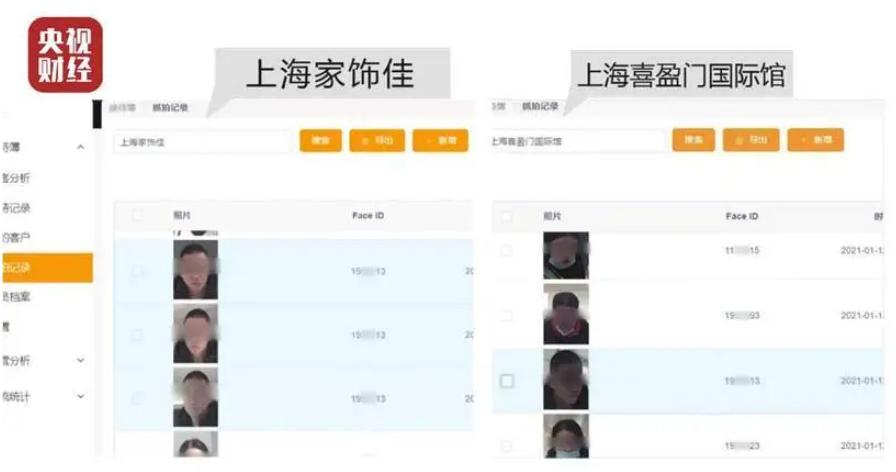Click the 新增 add button in the 上海家饰佳 panel
Image resolution: width=896 pixels, height=472 pixels.
441,141
